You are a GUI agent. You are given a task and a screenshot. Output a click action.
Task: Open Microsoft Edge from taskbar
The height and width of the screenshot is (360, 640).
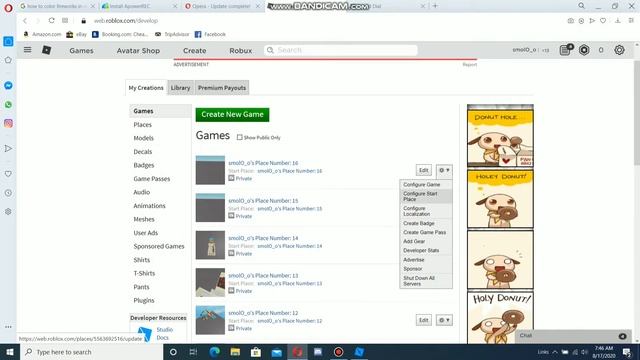(214, 352)
